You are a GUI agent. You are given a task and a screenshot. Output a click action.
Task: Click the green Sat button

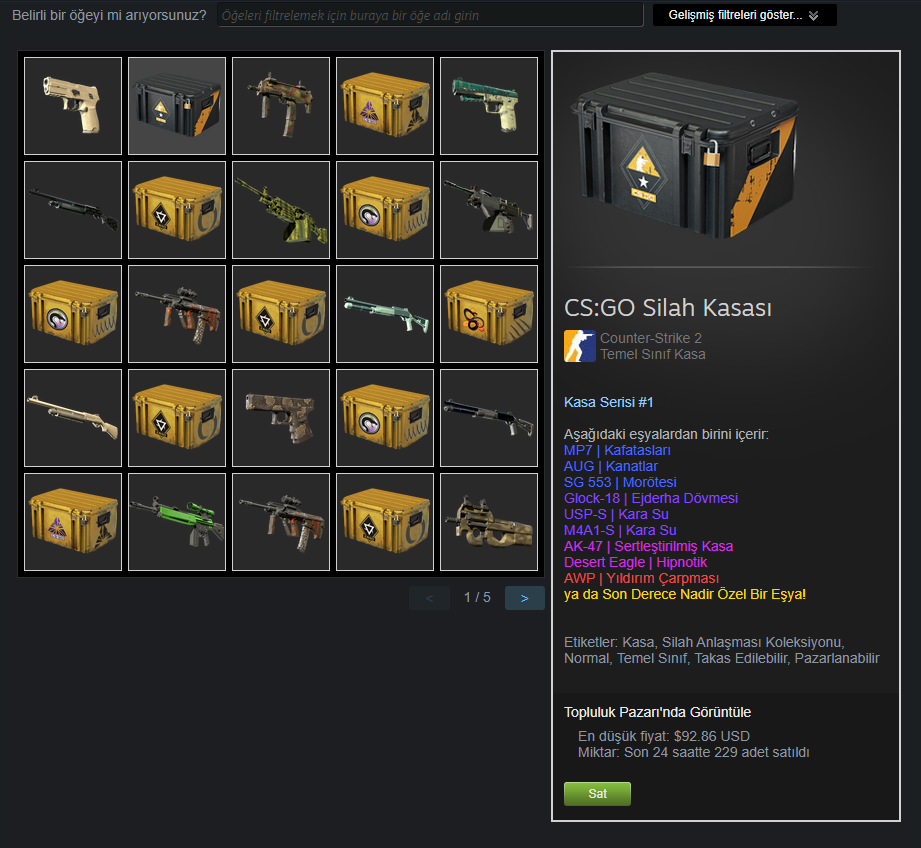(597, 793)
